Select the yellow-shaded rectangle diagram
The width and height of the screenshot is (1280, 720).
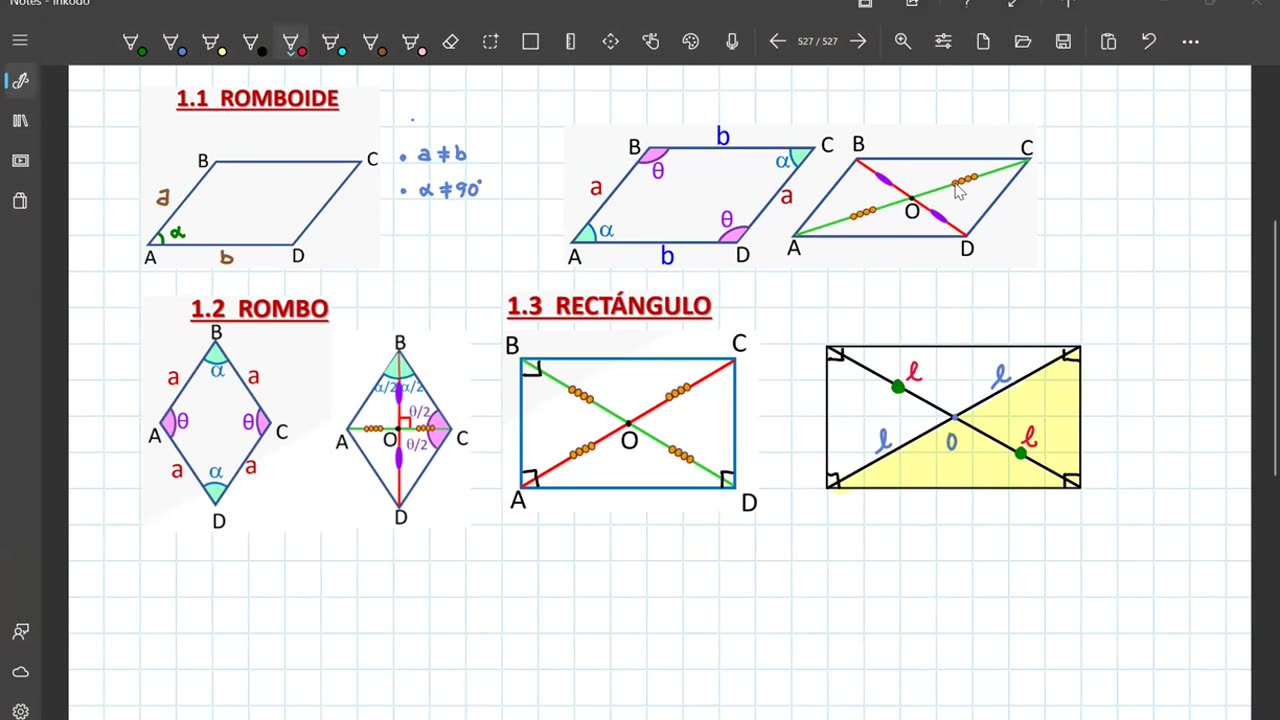[953, 417]
